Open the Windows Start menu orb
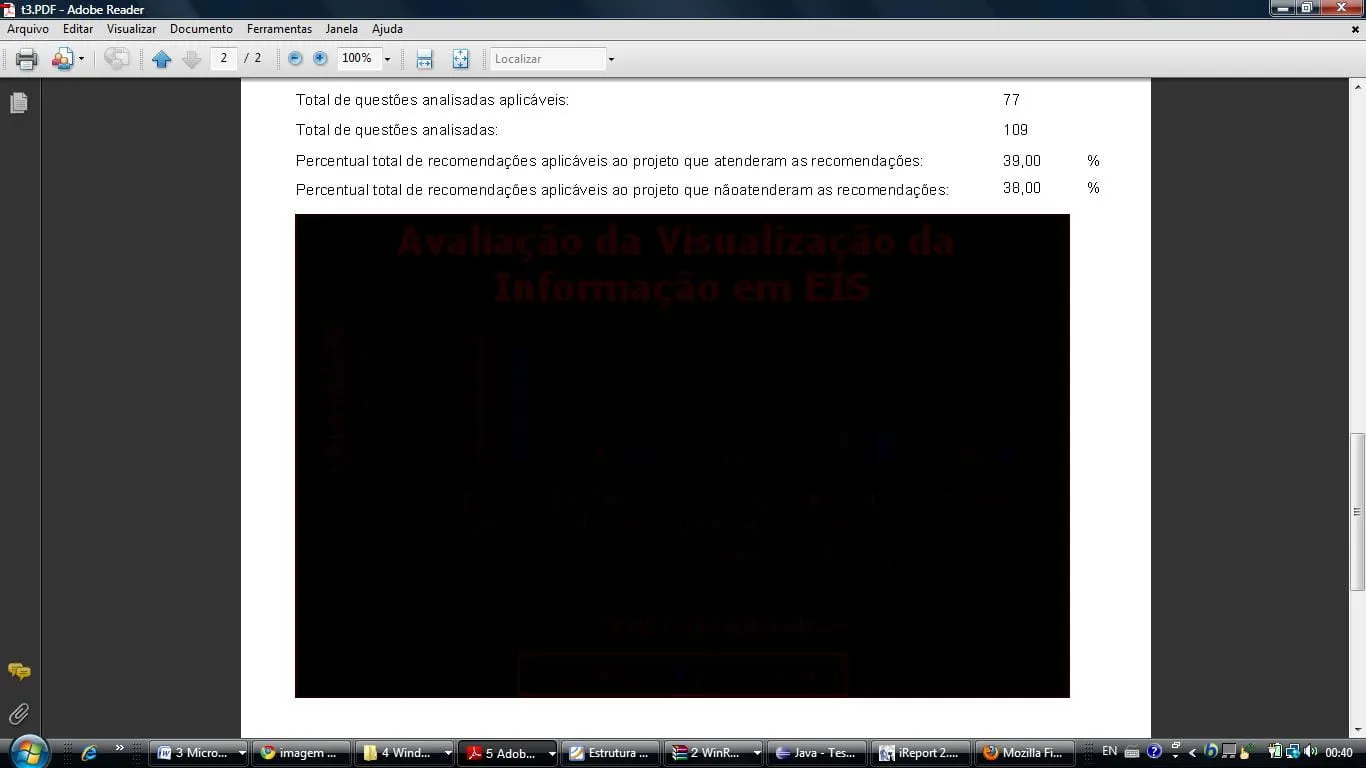 (28, 751)
